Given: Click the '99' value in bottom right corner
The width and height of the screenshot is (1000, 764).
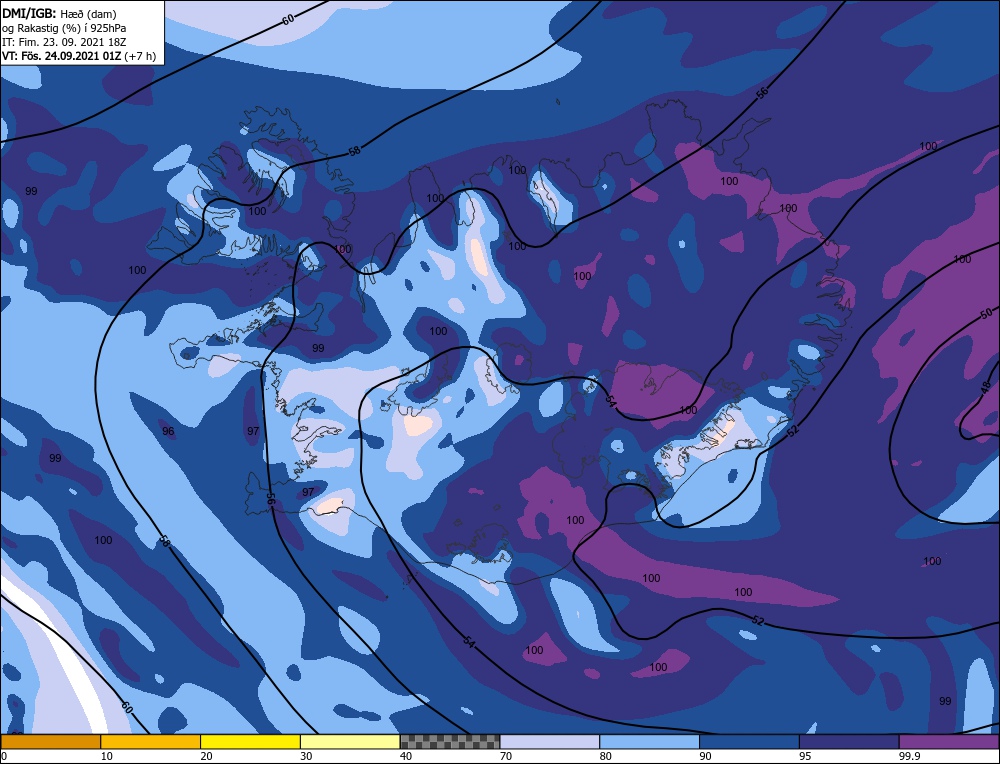Looking at the screenshot, I should tap(945, 701).
